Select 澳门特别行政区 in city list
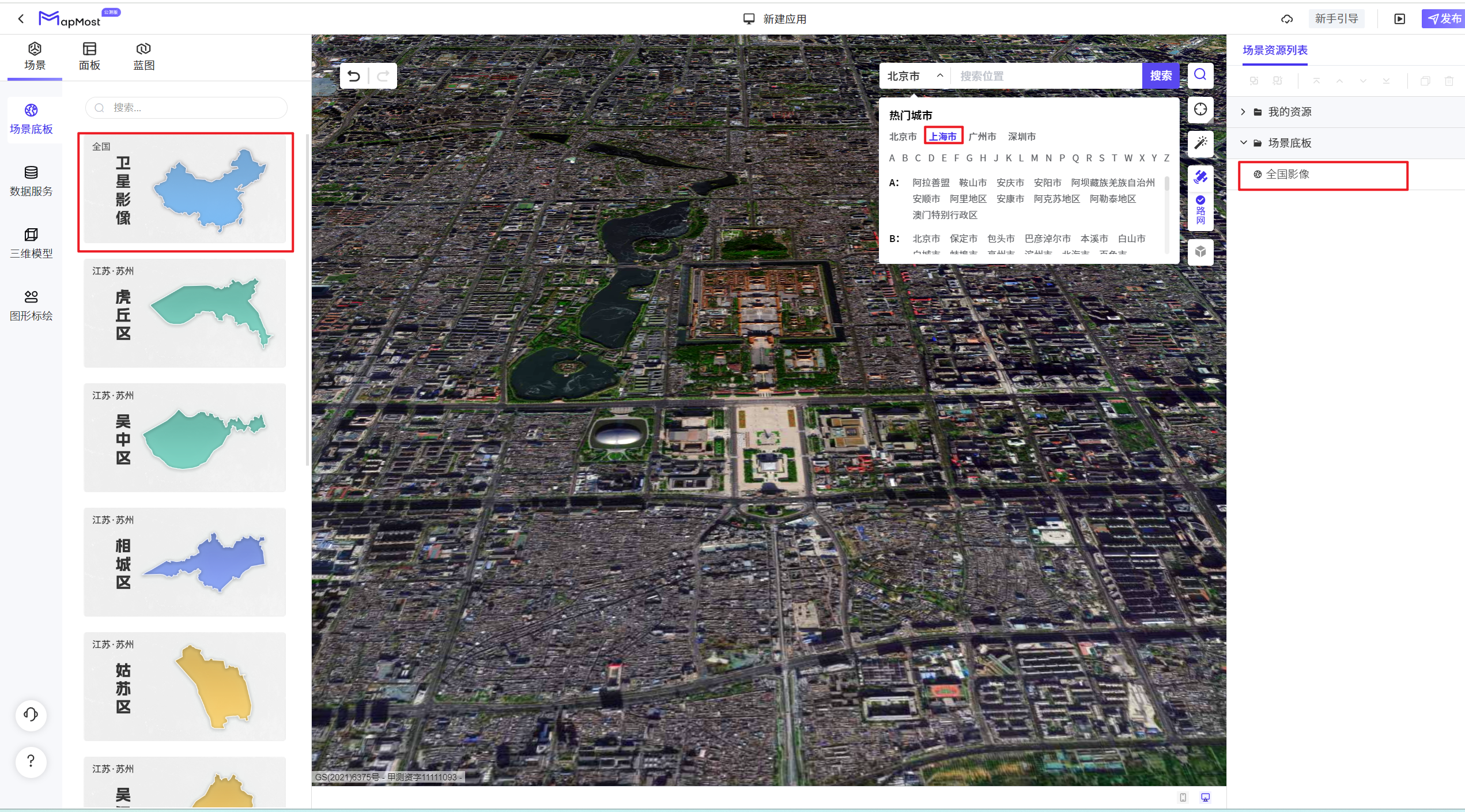 coord(945,215)
